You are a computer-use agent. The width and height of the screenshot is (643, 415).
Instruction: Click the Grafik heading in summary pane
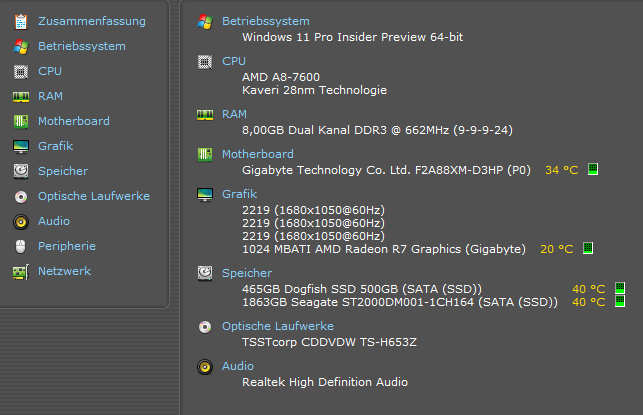pos(239,194)
